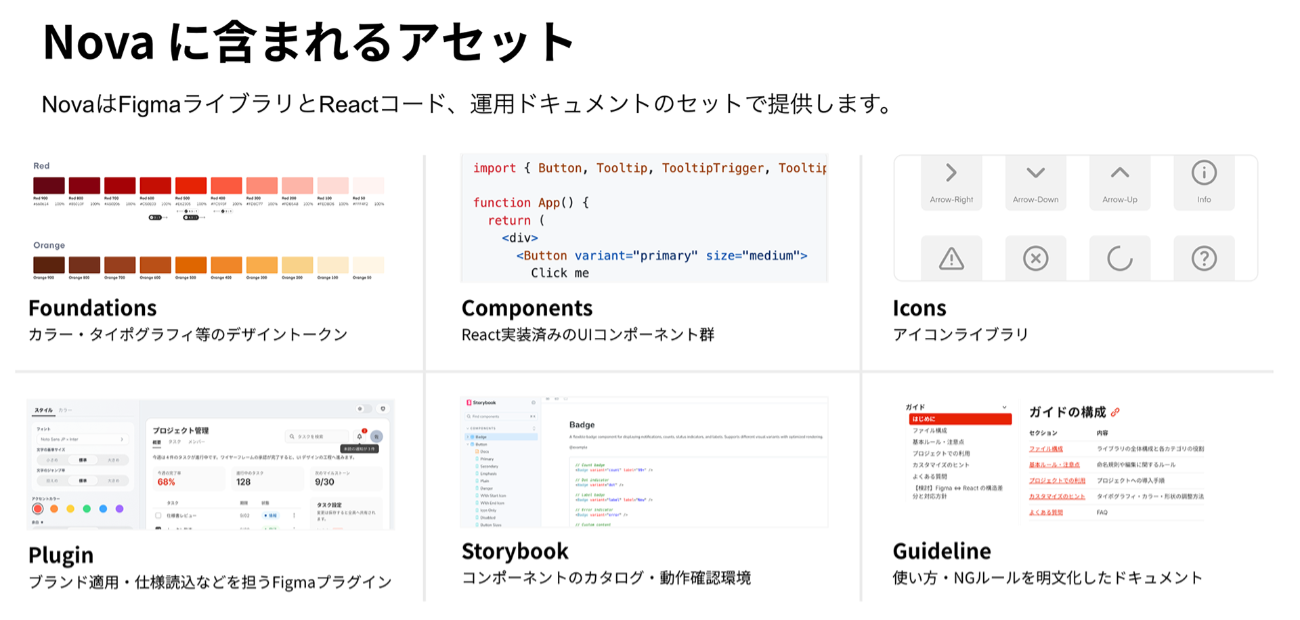Open the Danger story under Button
The width and height of the screenshot is (1300, 620).
coord(486,488)
